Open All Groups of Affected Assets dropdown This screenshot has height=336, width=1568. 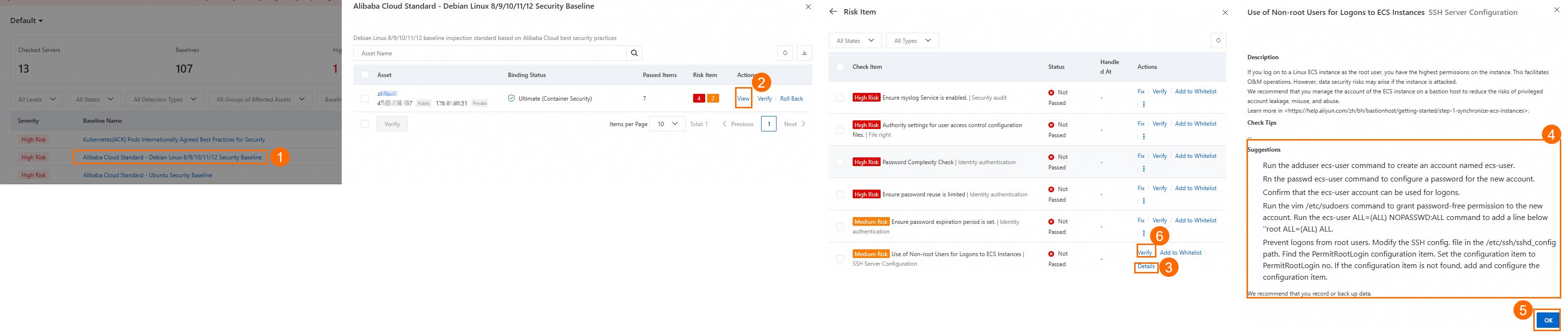[260, 100]
